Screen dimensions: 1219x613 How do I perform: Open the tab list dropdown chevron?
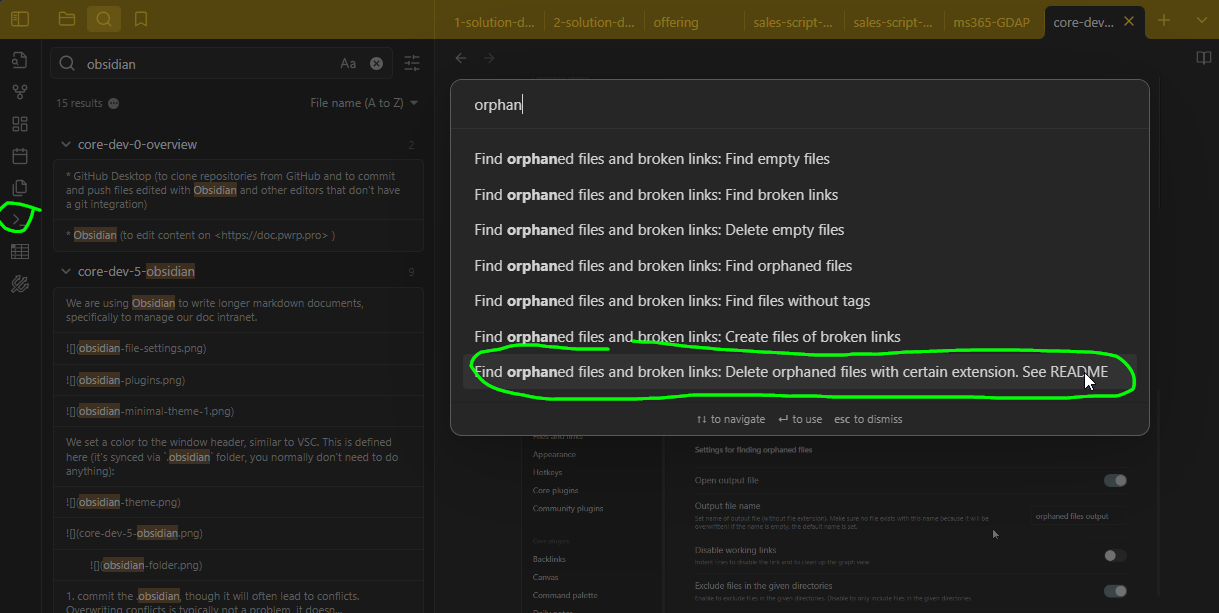click(x=1201, y=20)
